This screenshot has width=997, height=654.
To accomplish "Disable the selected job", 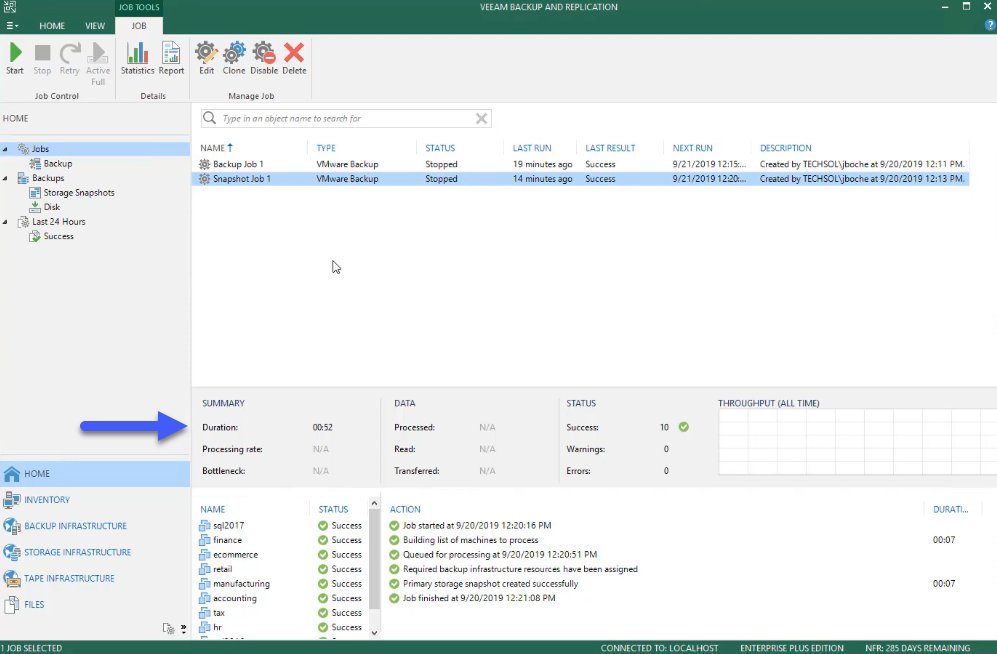I will 264,58.
